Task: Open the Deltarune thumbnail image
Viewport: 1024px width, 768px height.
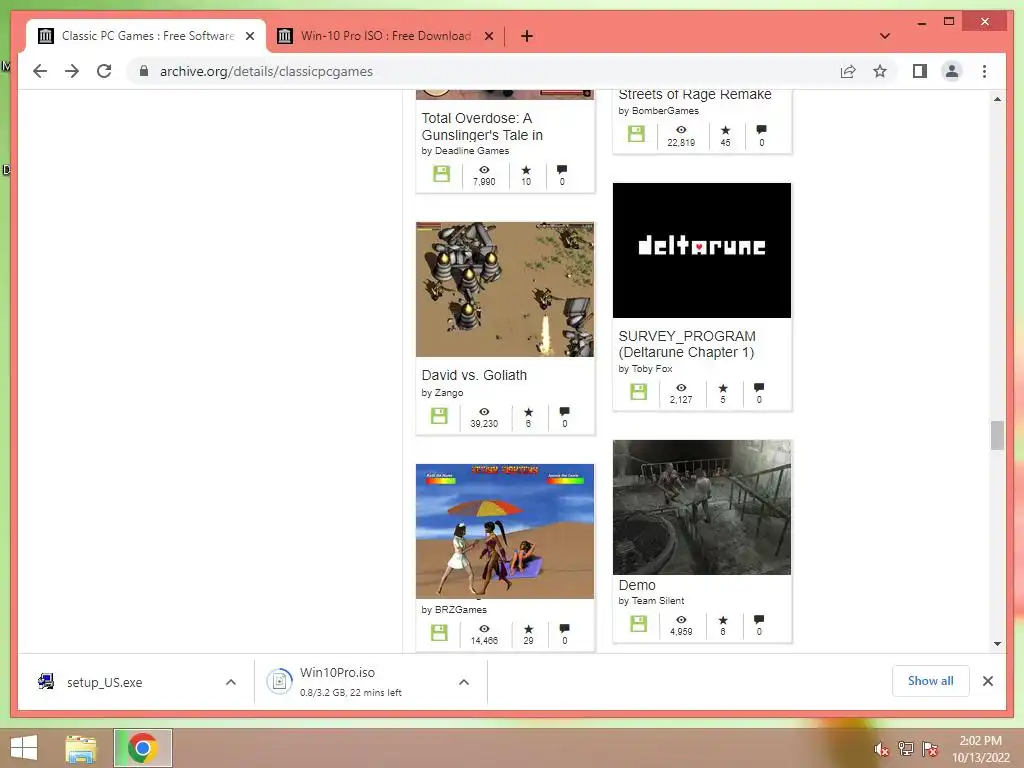Action: [x=701, y=250]
